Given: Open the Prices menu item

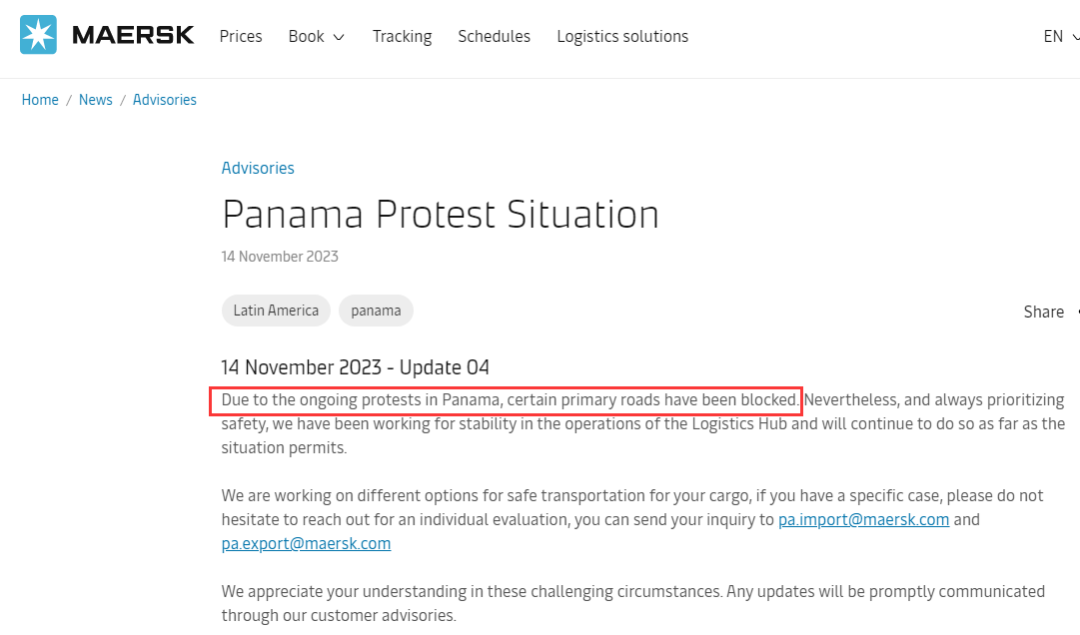Looking at the screenshot, I should (x=240, y=37).
